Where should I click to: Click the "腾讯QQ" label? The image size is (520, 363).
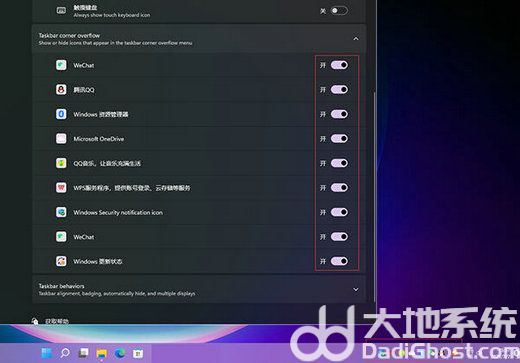click(84, 90)
